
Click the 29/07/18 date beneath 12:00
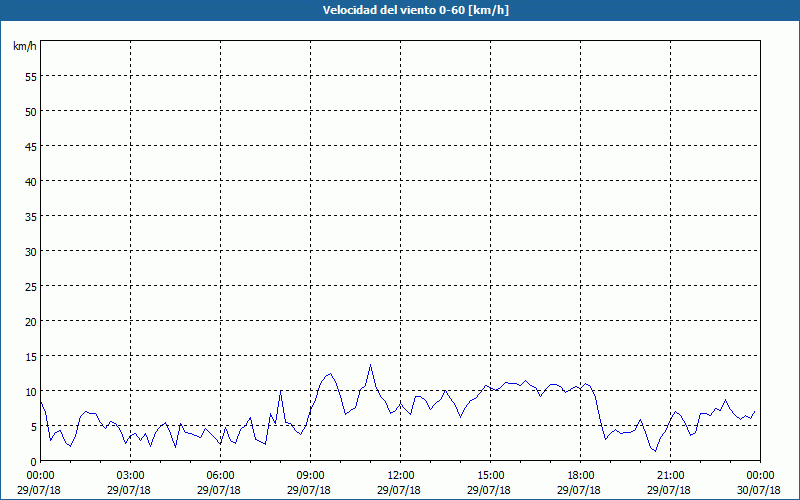point(399,490)
